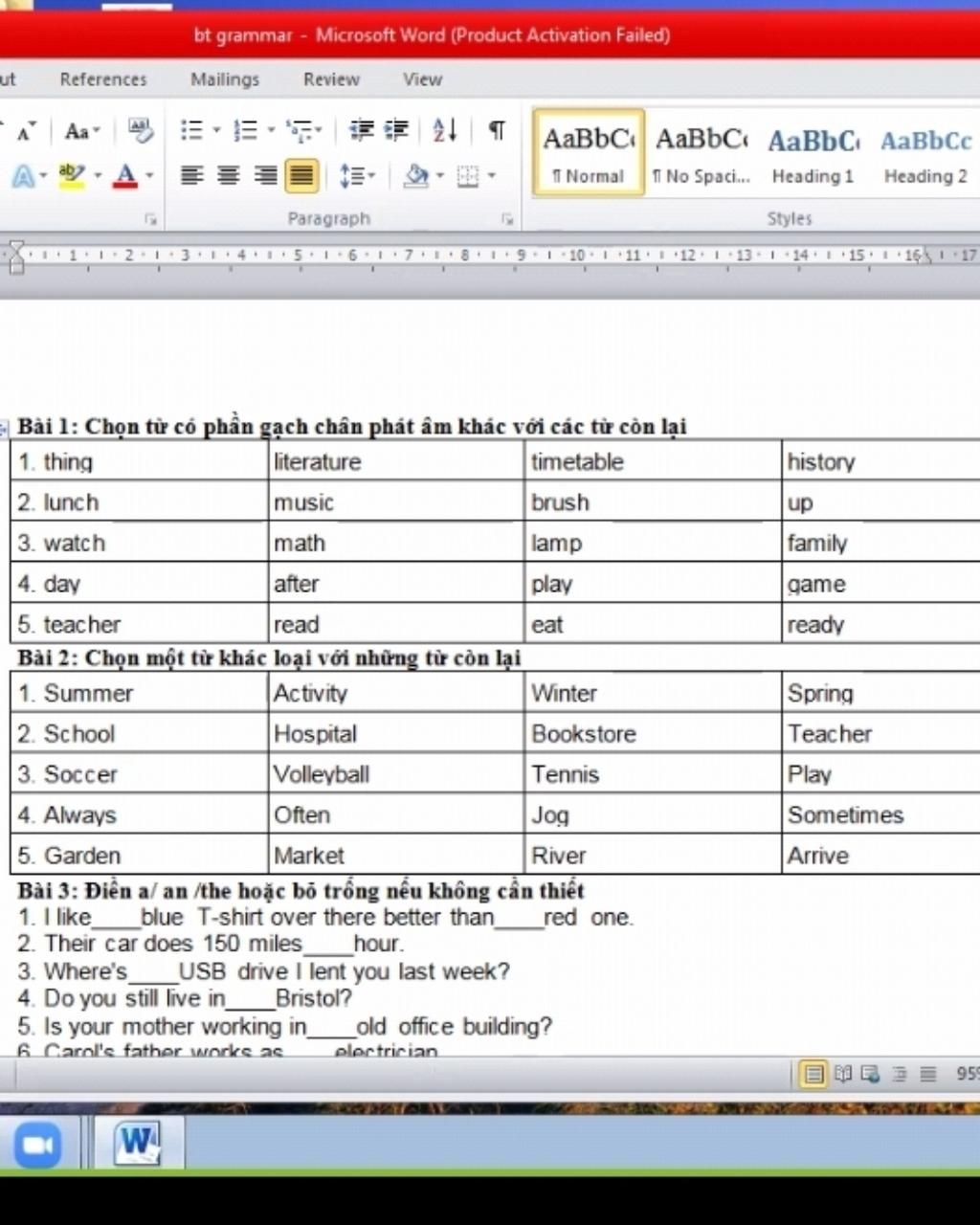Switch to Full Screen Reading view

point(842,1074)
